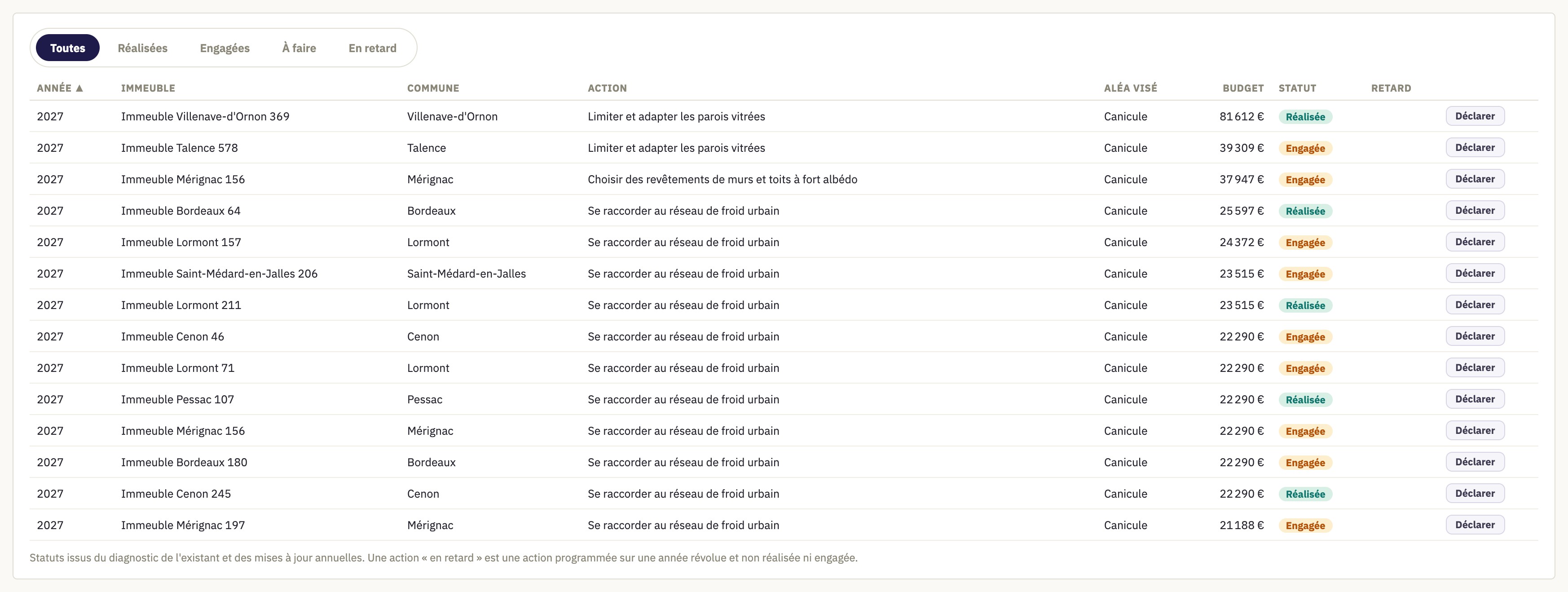Click the 39 309 € budget value
Viewport: 1568px width, 592px height.
coord(1242,148)
